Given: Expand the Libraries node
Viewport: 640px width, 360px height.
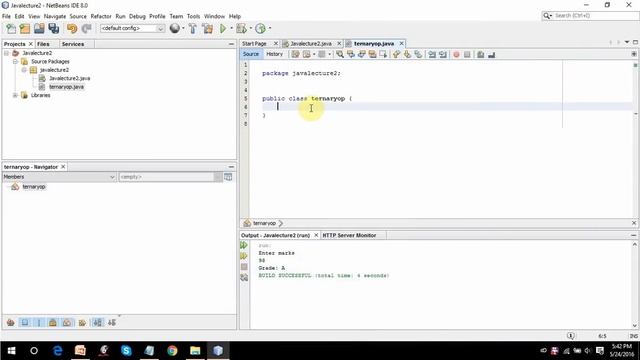Looking at the screenshot, I should 15,96.
